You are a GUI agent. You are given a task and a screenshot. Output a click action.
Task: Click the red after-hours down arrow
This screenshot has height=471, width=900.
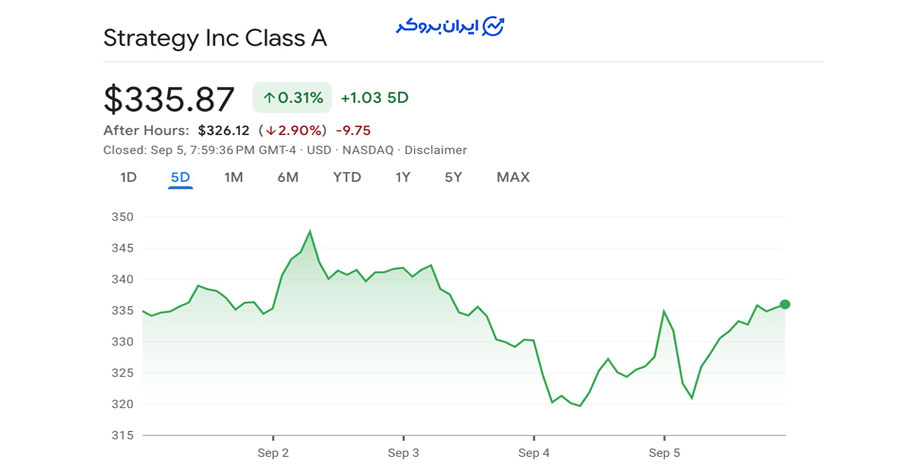click(271, 131)
